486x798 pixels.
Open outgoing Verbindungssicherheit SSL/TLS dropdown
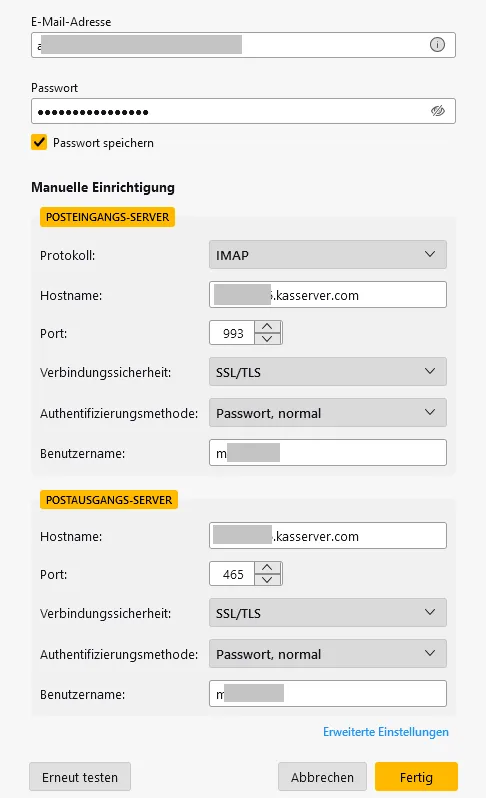(328, 613)
